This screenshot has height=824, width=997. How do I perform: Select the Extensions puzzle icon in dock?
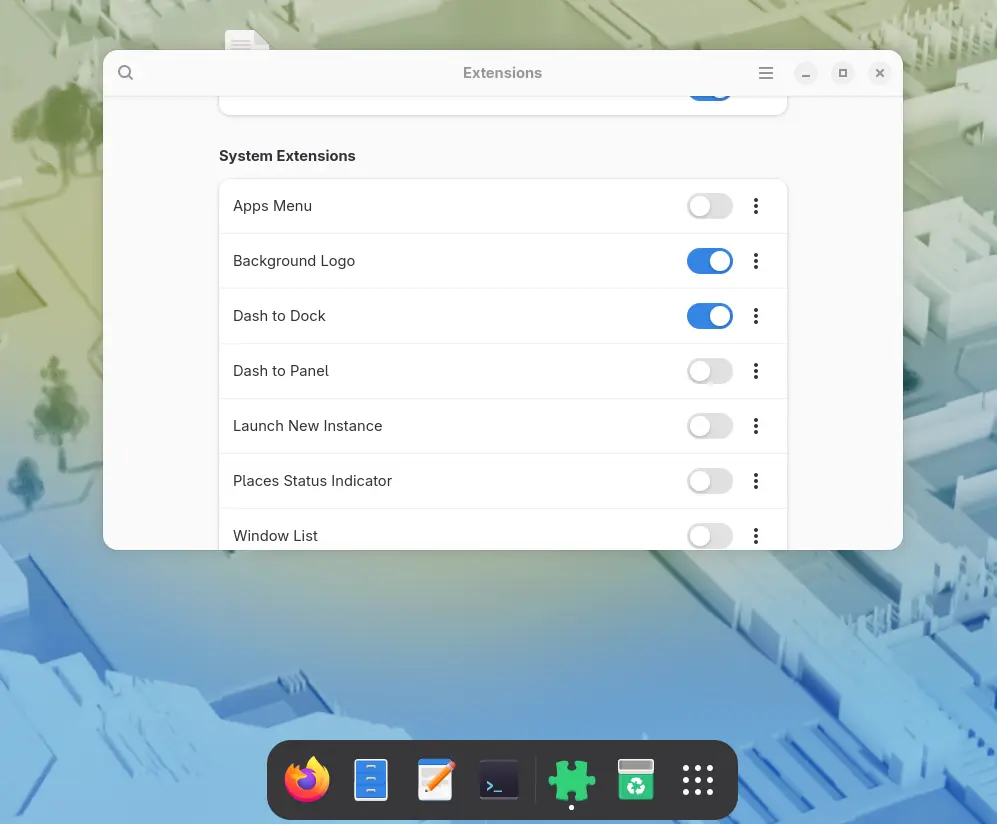tap(572, 780)
